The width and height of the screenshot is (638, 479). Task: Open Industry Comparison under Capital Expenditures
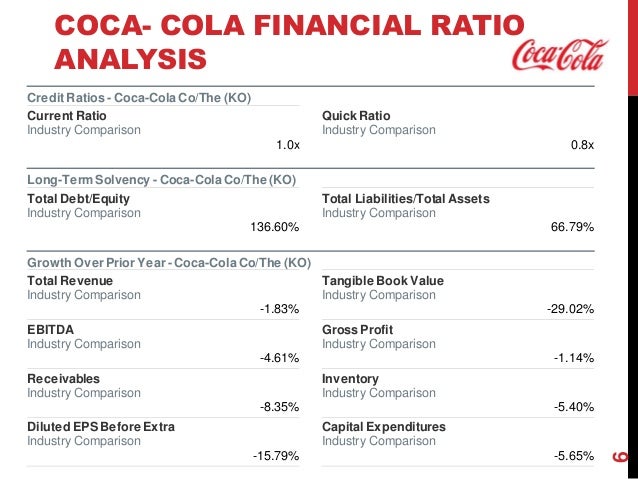pyautogui.click(x=379, y=441)
